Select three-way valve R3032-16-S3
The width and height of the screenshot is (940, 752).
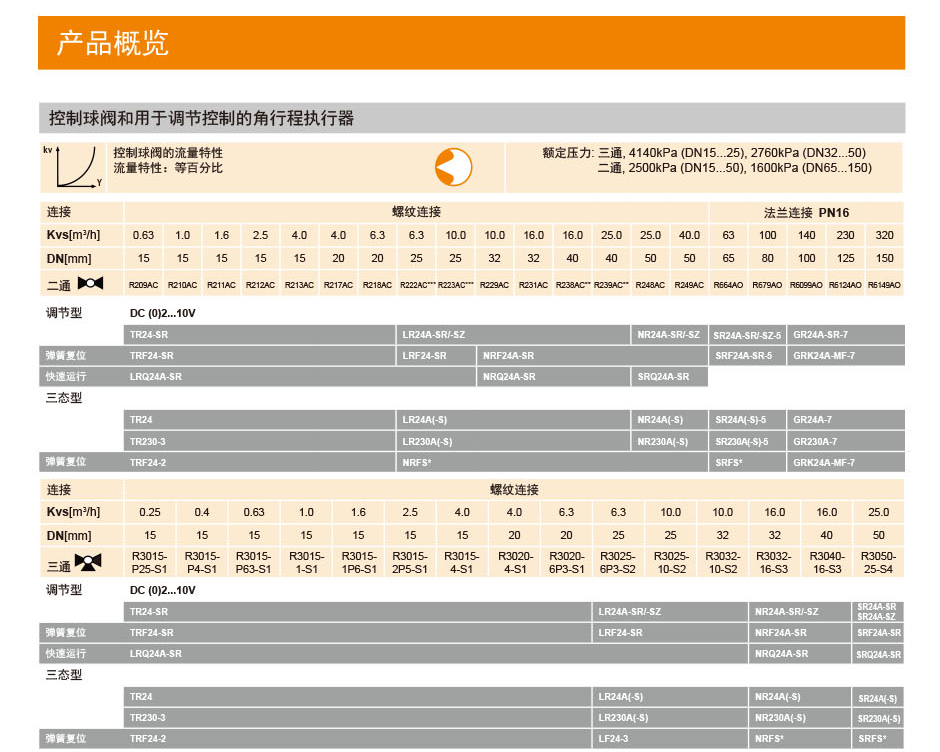click(x=775, y=563)
